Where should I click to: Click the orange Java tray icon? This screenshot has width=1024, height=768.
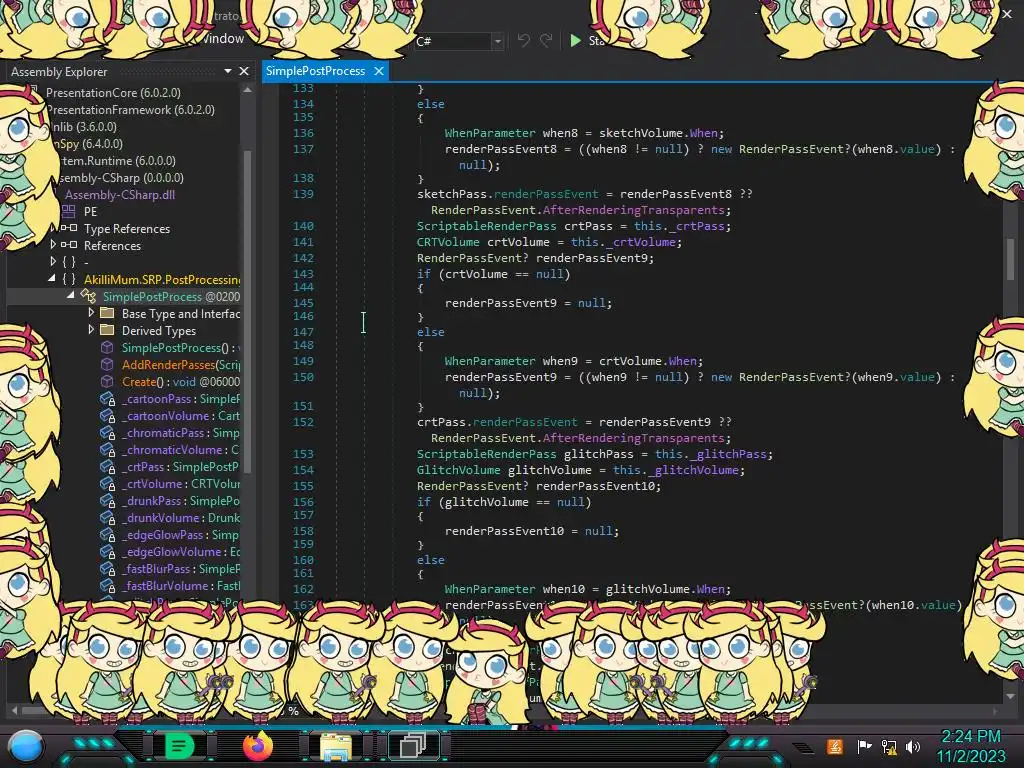click(834, 746)
